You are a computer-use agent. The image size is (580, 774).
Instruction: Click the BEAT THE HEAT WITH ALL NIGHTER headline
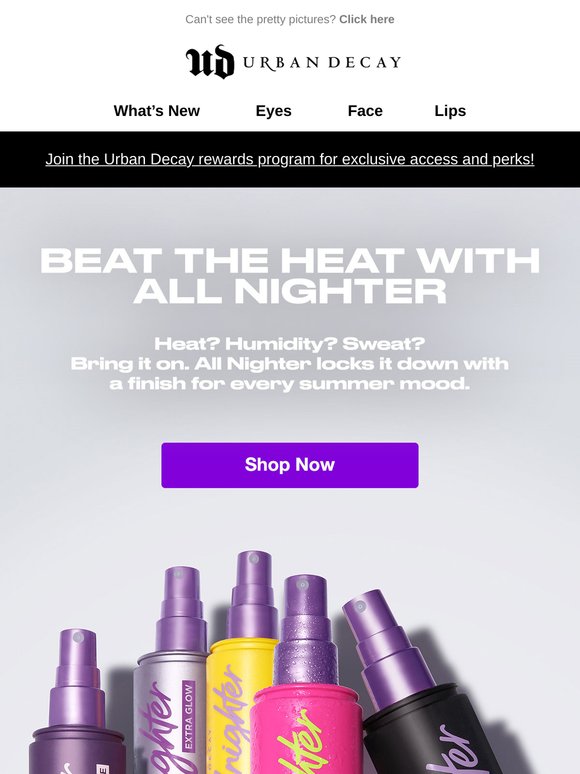(x=290, y=275)
